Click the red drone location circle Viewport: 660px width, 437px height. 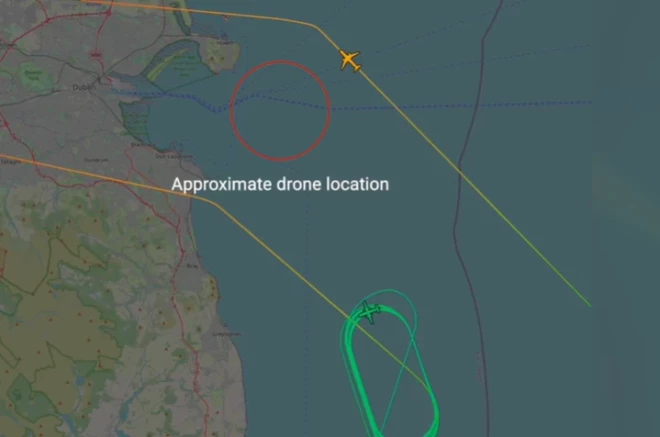click(280, 111)
